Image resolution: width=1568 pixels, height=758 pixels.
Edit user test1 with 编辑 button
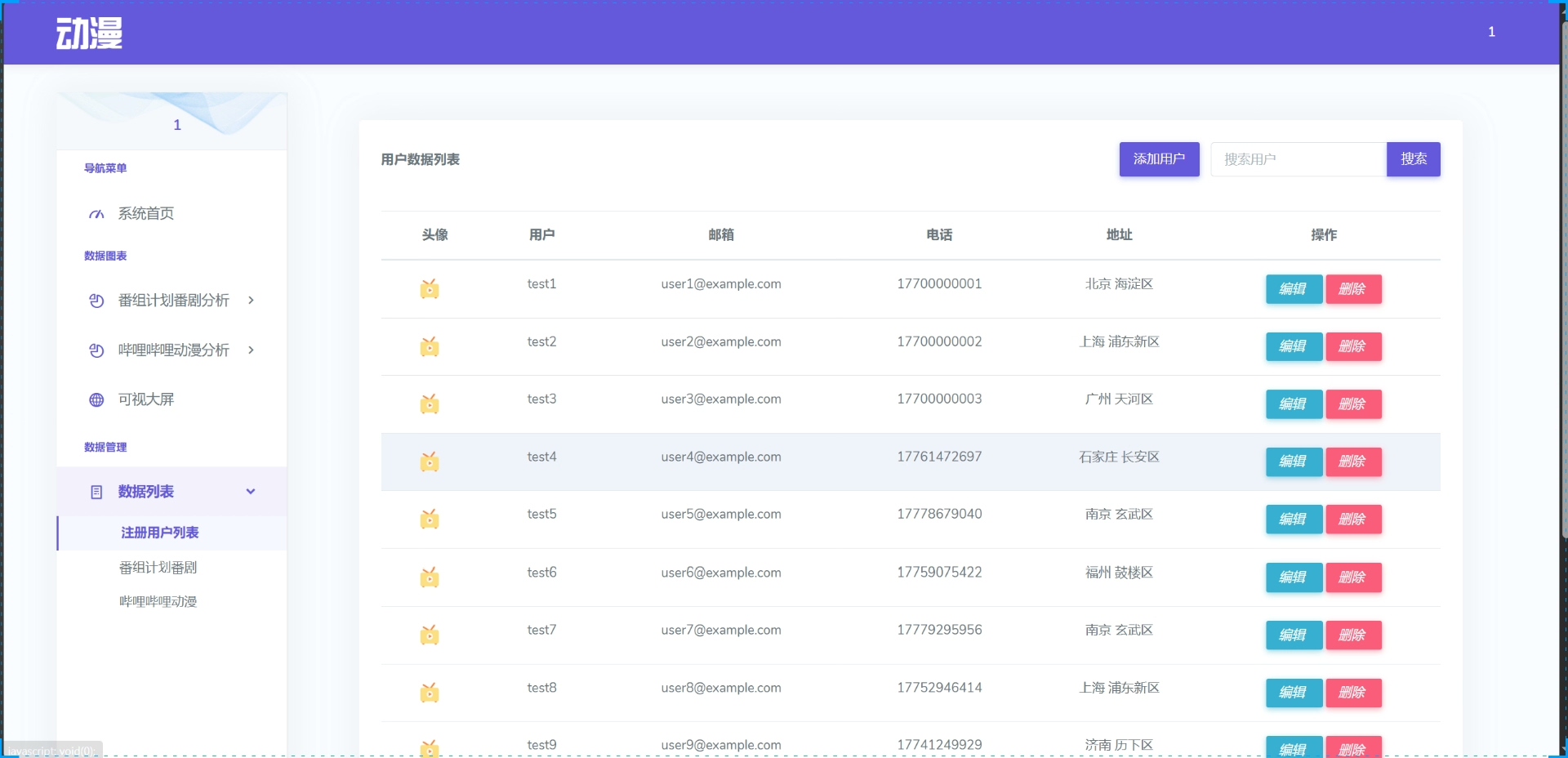1294,289
